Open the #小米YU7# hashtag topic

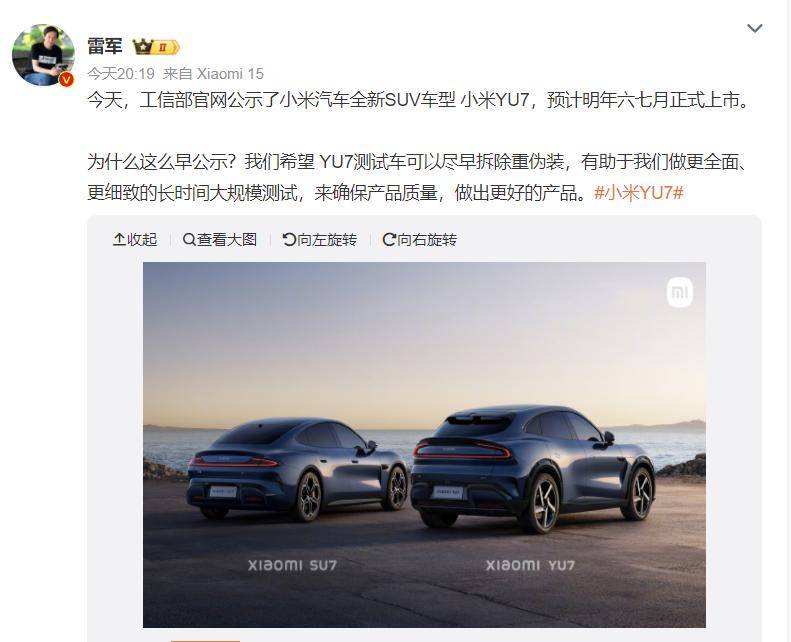(639, 193)
